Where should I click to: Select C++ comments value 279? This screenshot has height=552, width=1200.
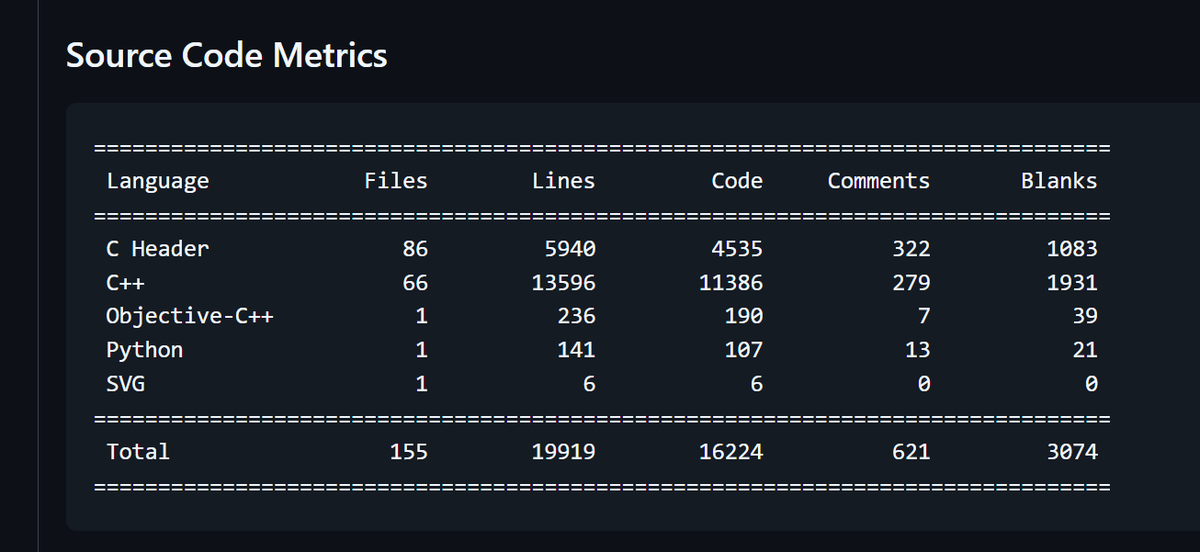(x=911, y=283)
